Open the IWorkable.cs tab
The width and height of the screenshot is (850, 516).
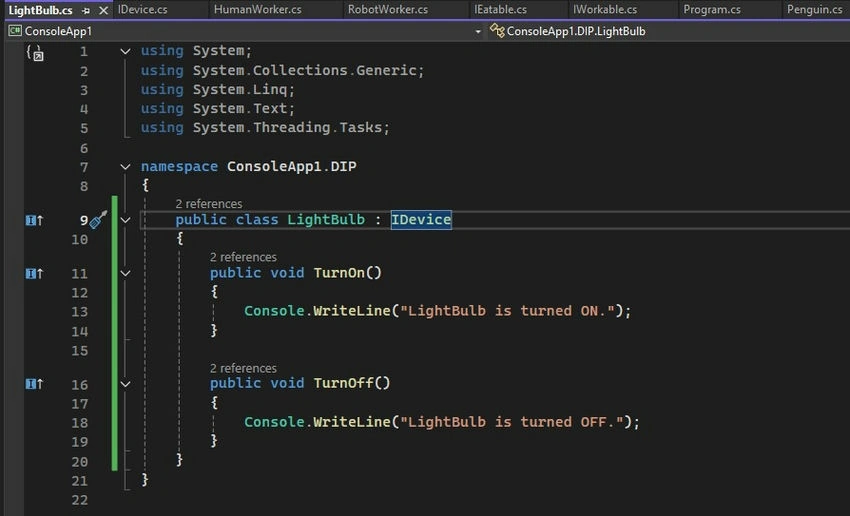(605, 9)
